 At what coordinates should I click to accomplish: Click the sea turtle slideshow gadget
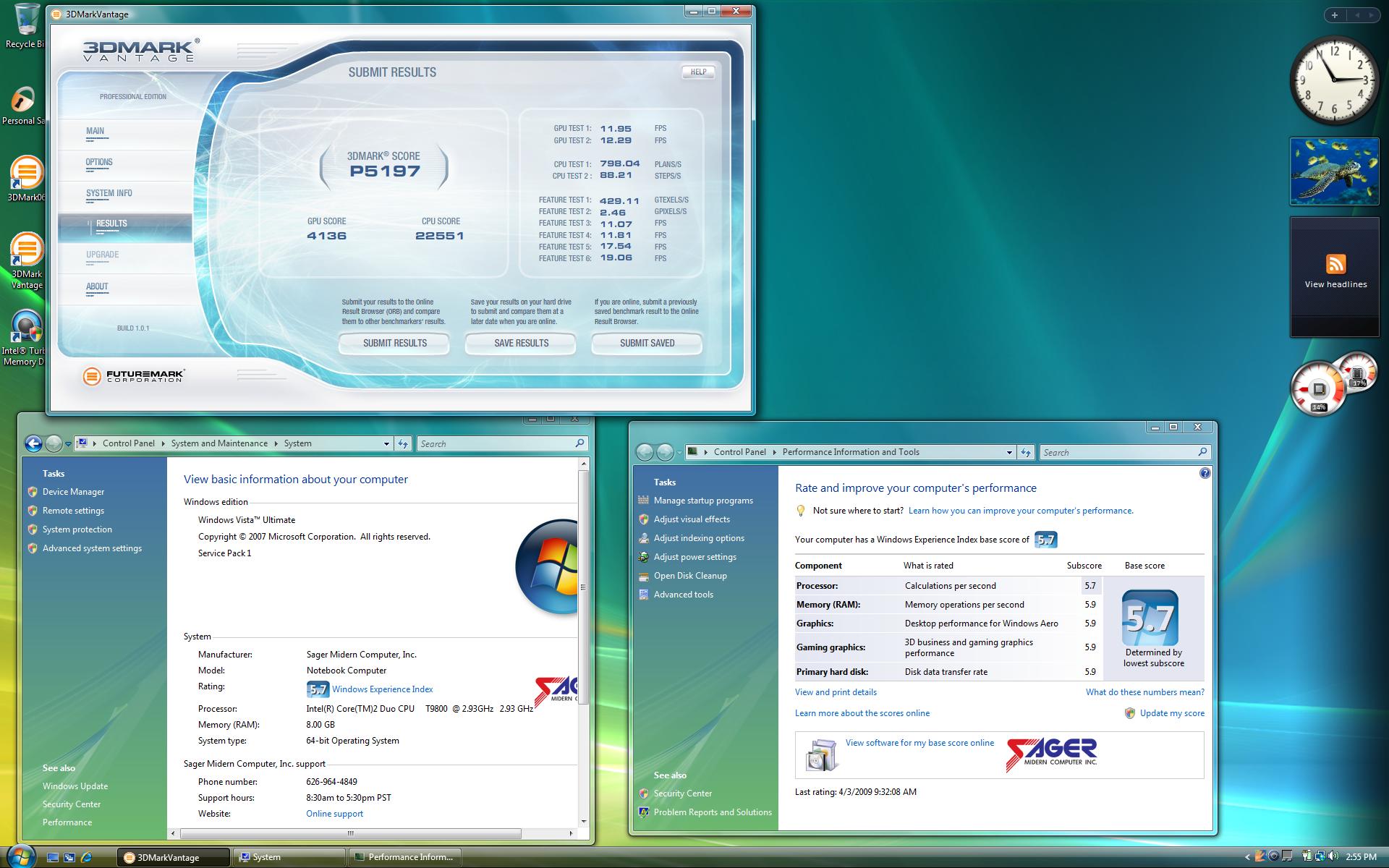coord(1334,172)
